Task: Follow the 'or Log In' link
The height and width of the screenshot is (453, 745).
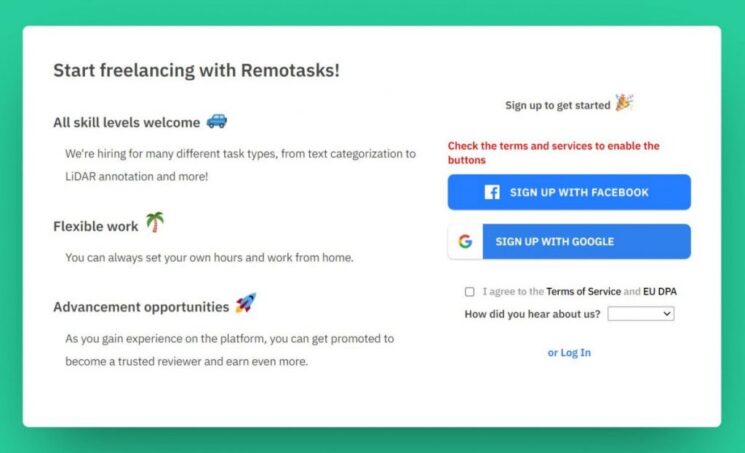Action: click(569, 353)
